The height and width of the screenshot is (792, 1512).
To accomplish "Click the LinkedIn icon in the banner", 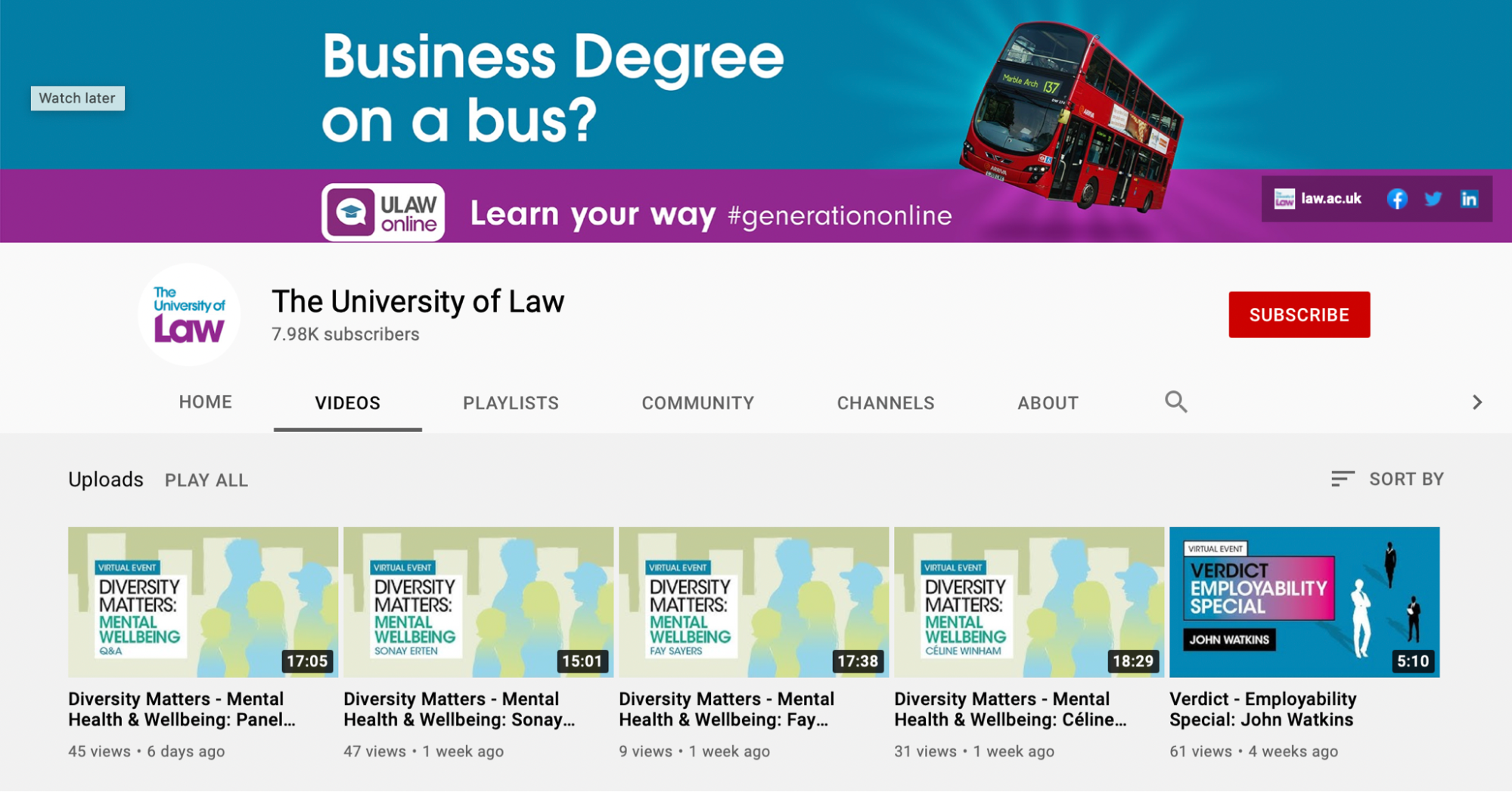I will [x=1469, y=199].
